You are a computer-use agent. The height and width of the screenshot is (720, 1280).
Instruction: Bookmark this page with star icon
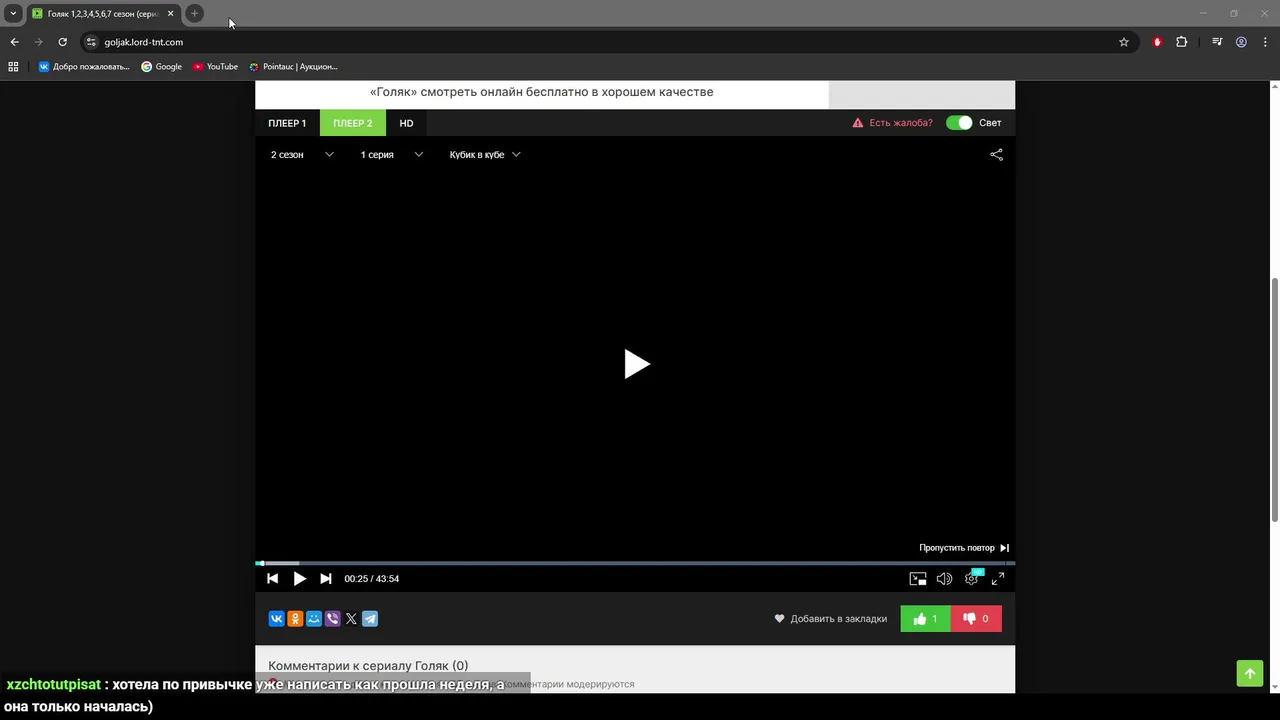pyautogui.click(x=1124, y=42)
